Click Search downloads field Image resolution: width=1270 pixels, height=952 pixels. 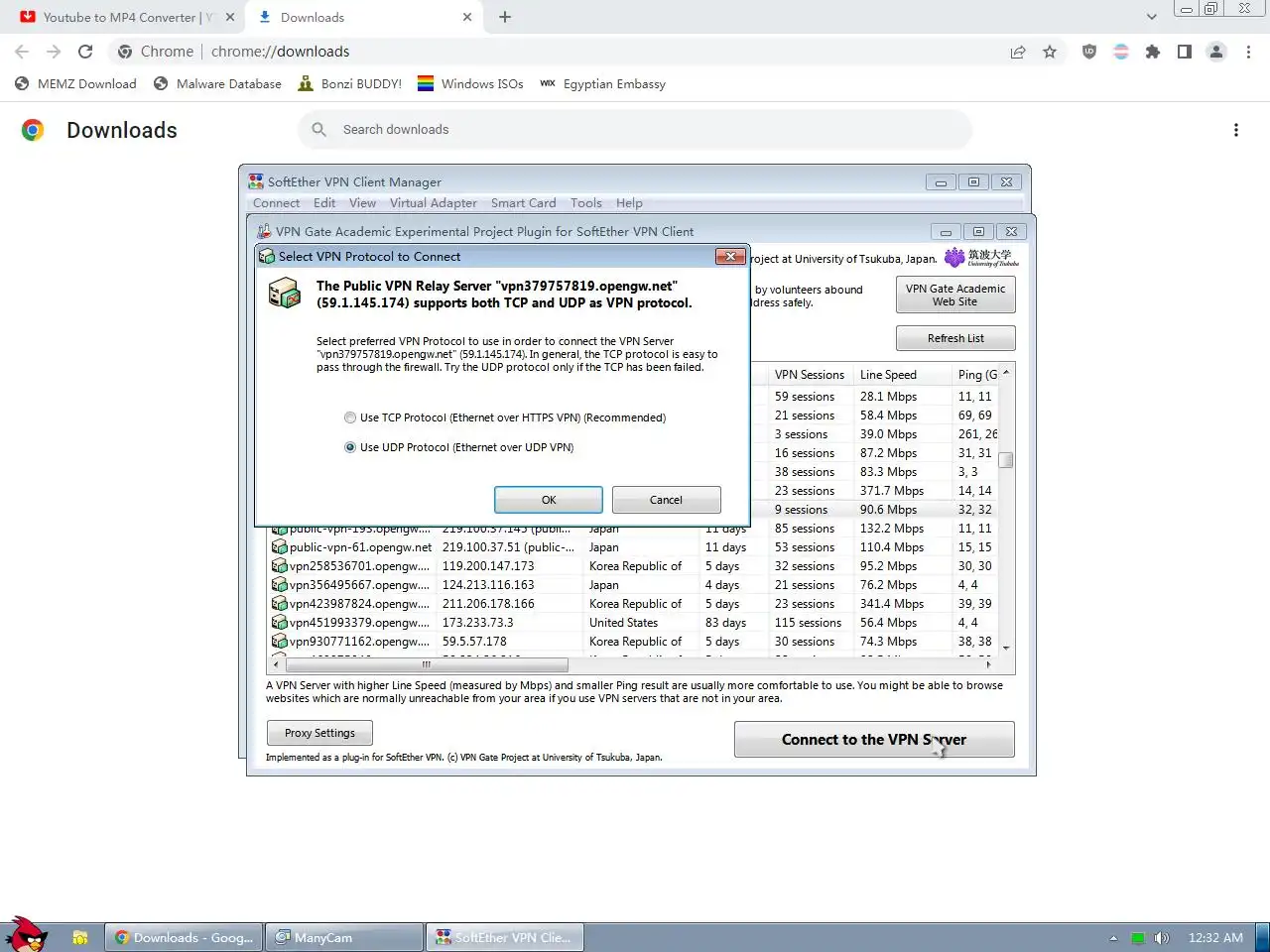(x=635, y=130)
